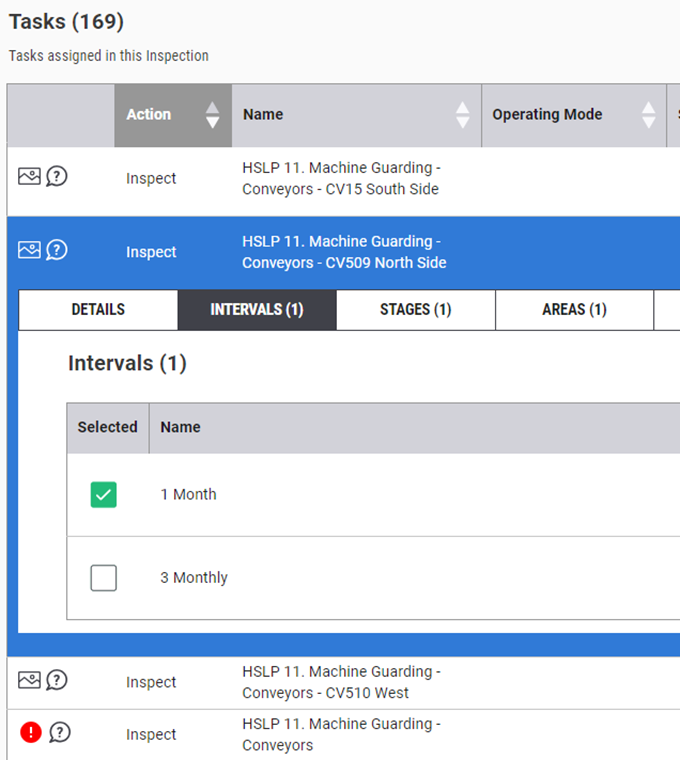Viewport: 680px width, 760px height.
Task: Select the CV15 South Side task name
Action: tap(340, 178)
